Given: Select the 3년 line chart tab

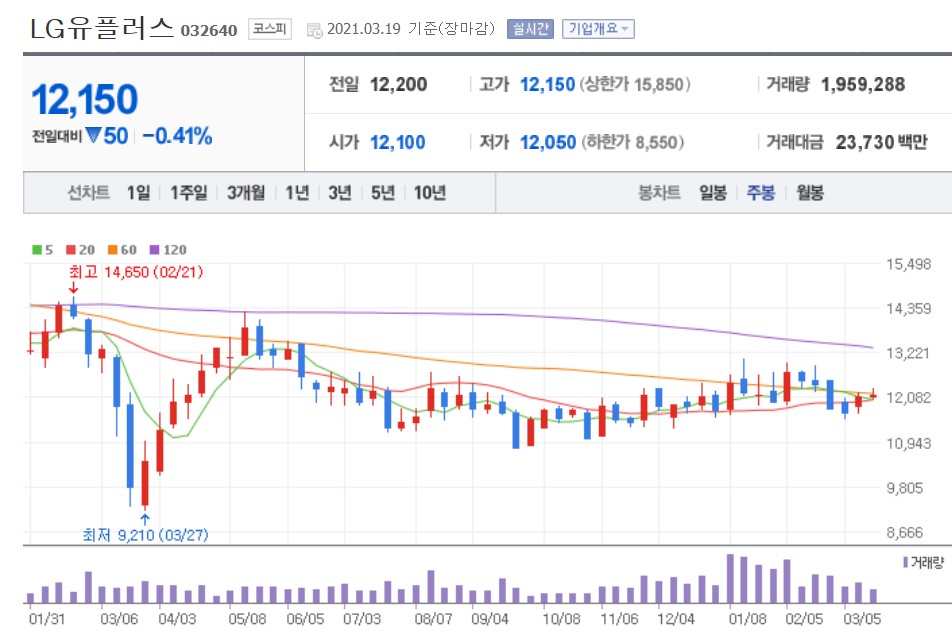Looking at the screenshot, I should coord(340,193).
